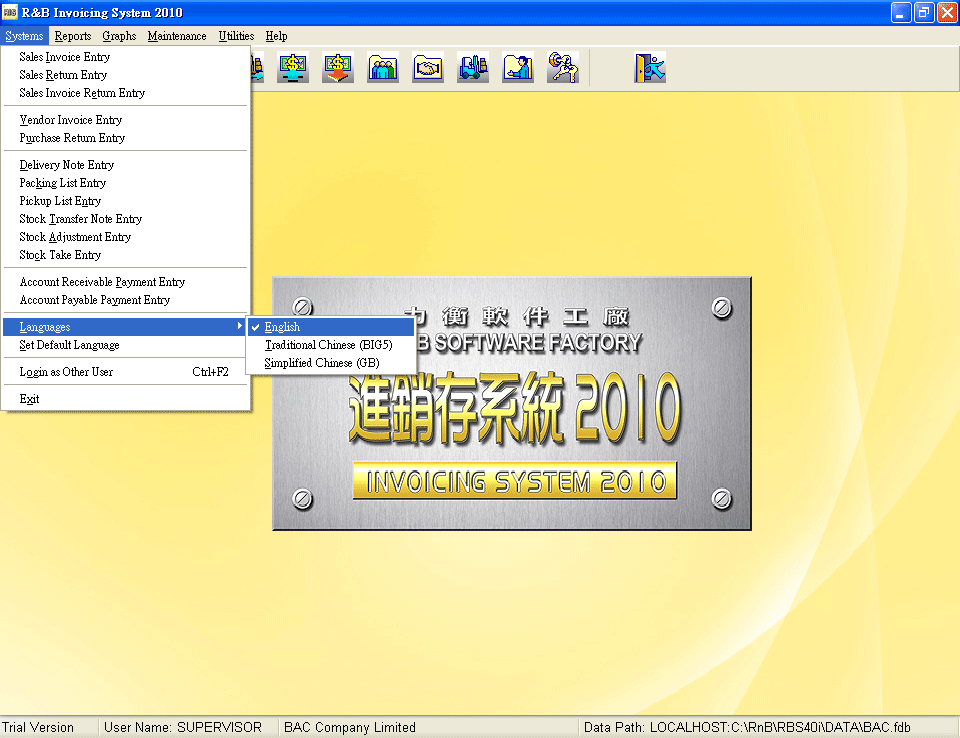Click the folder icon with a single person
960x738 pixels.
click(x=518, y=67)
